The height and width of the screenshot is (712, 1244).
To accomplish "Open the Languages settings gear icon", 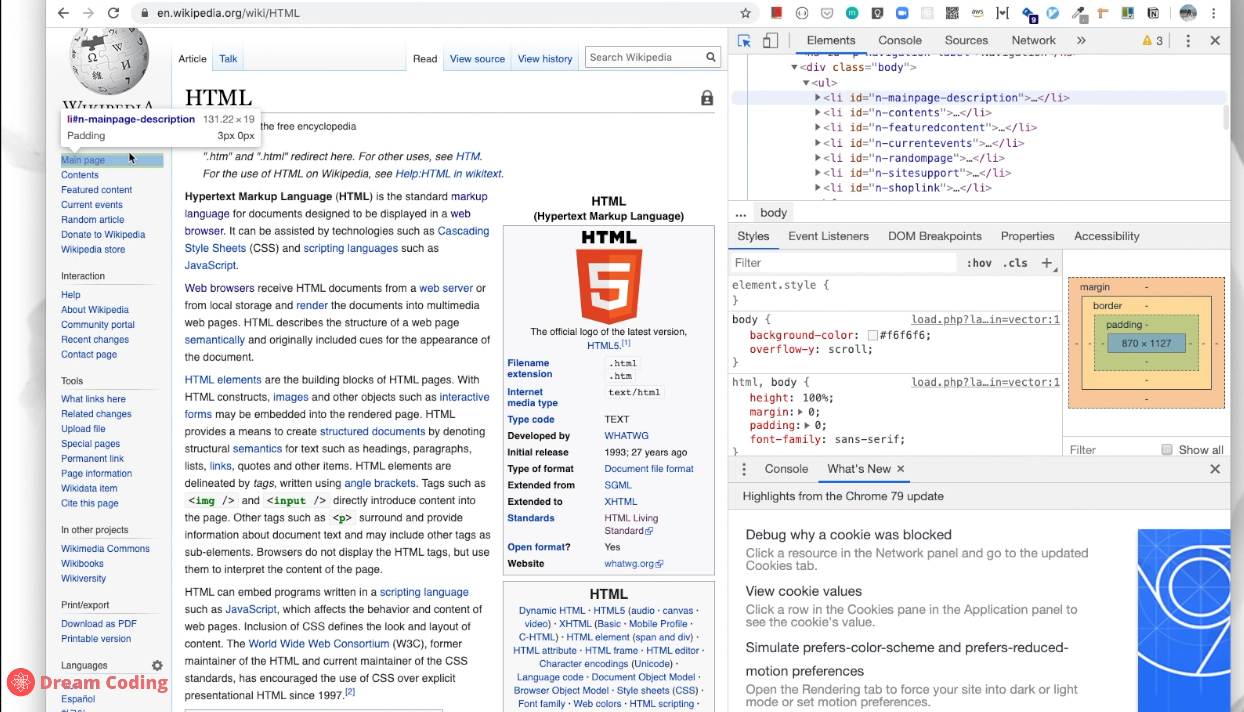I will pyautogui.click(x=157, y=665).
